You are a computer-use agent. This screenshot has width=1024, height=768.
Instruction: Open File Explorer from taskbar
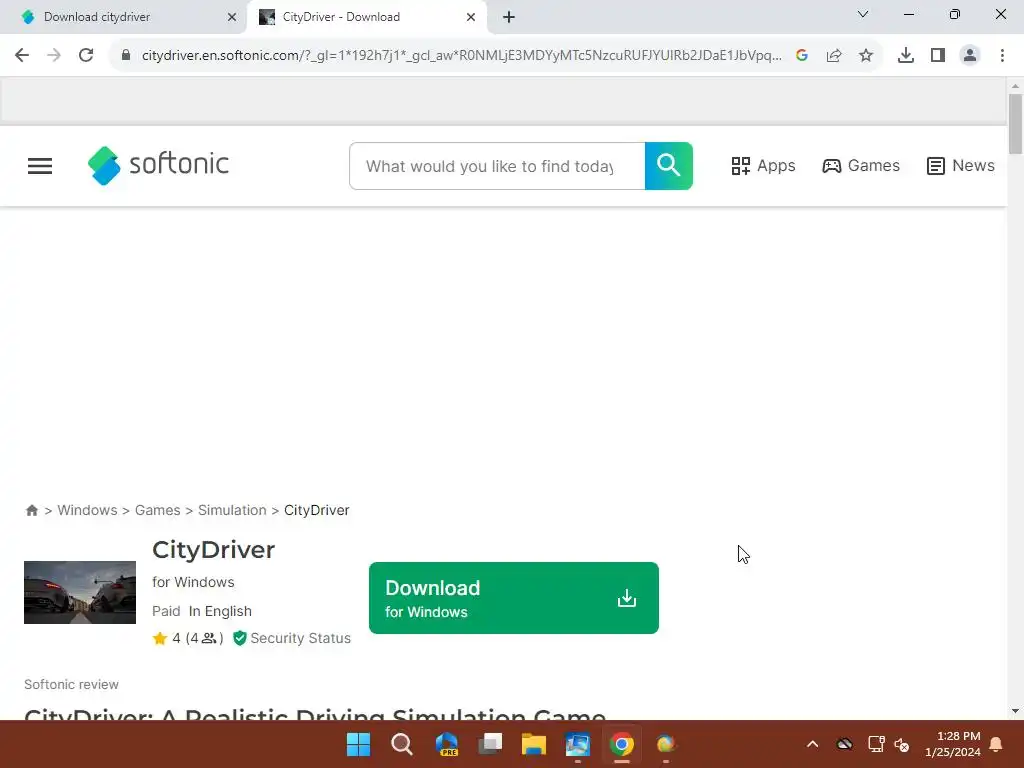coord(534,744)
